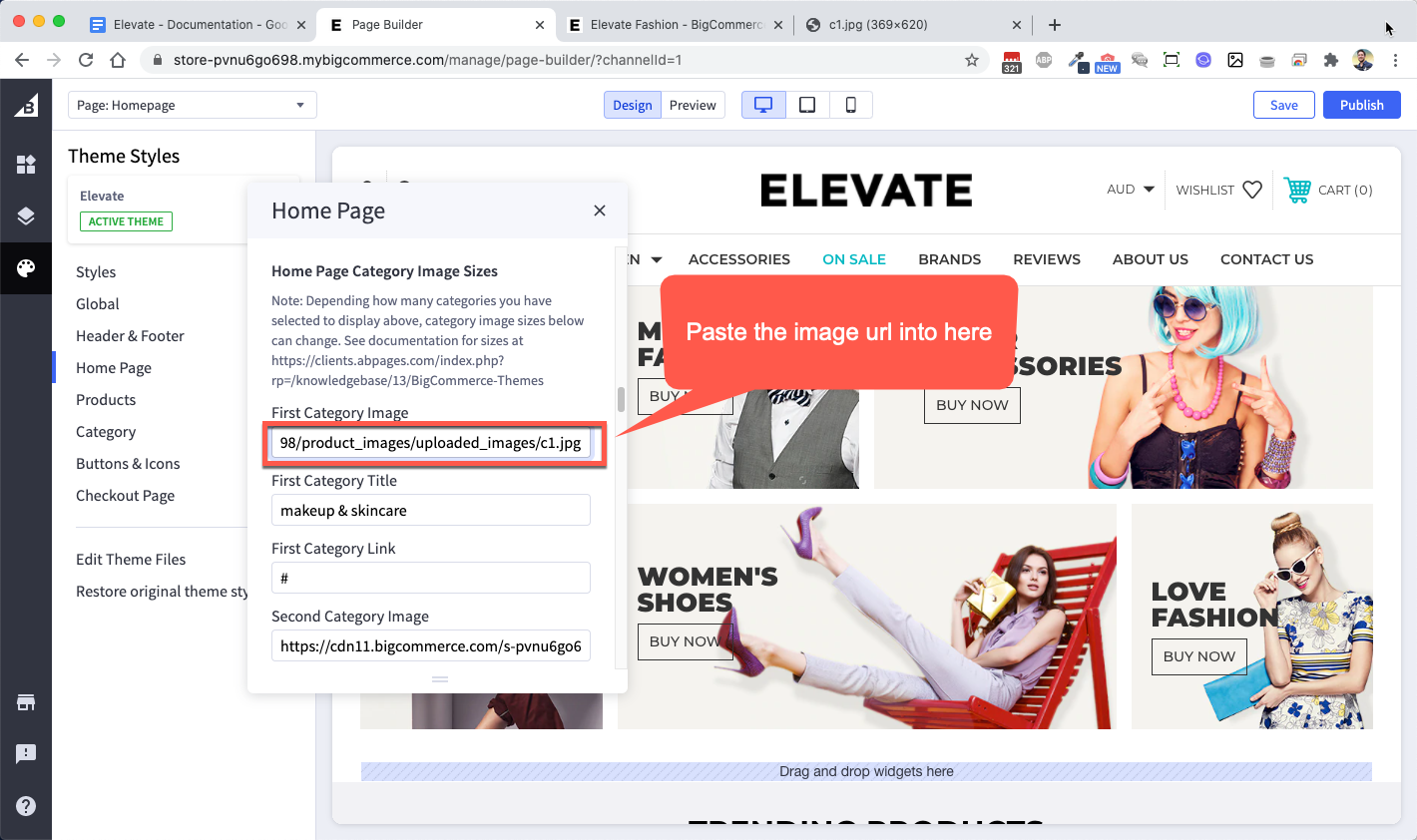
Task: Select desktop viewport icon
Action: (x=763, y=105)
